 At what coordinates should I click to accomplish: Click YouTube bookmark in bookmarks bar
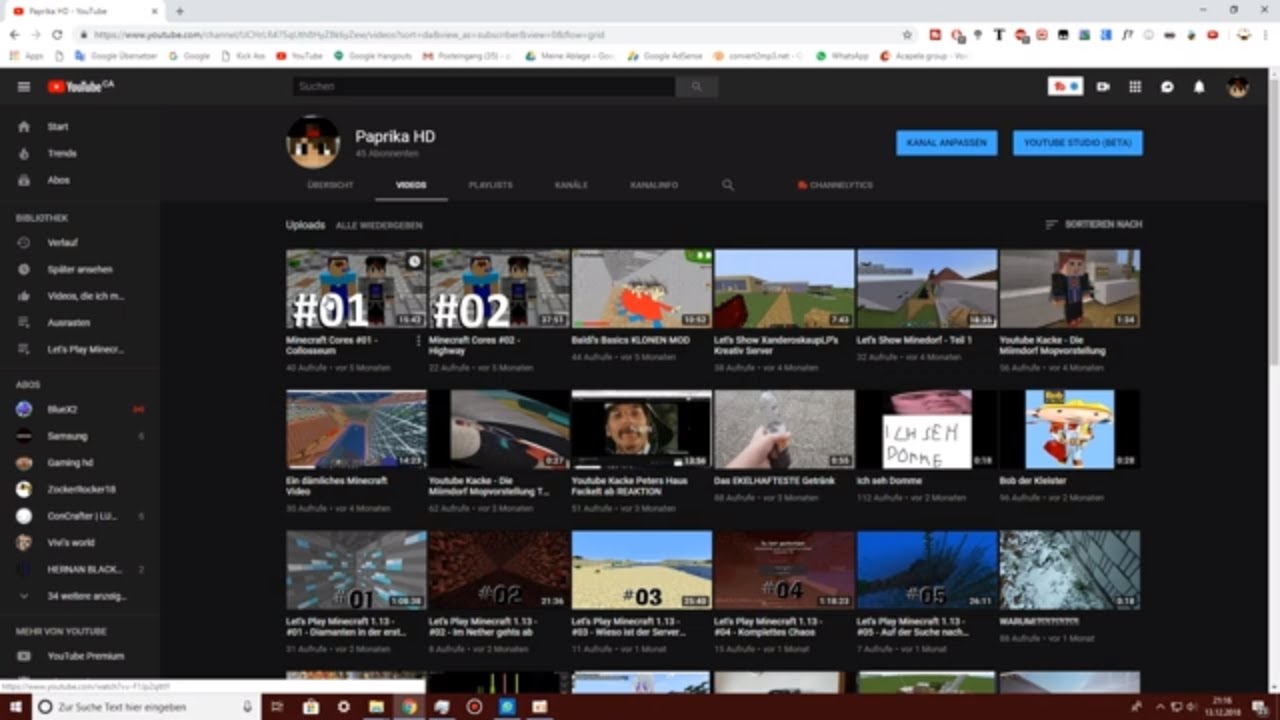[300, 56]
